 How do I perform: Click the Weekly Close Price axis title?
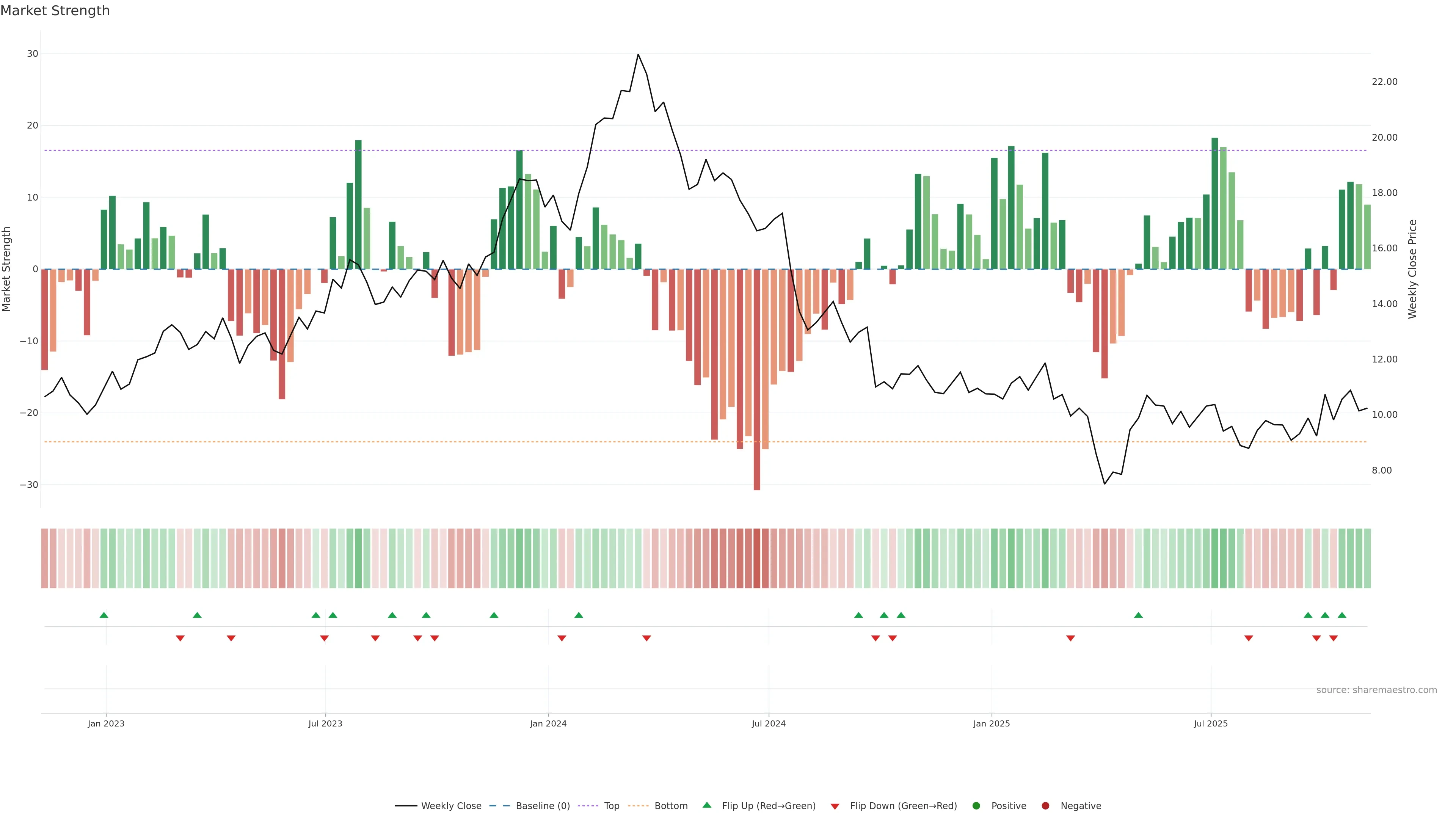1412,269
